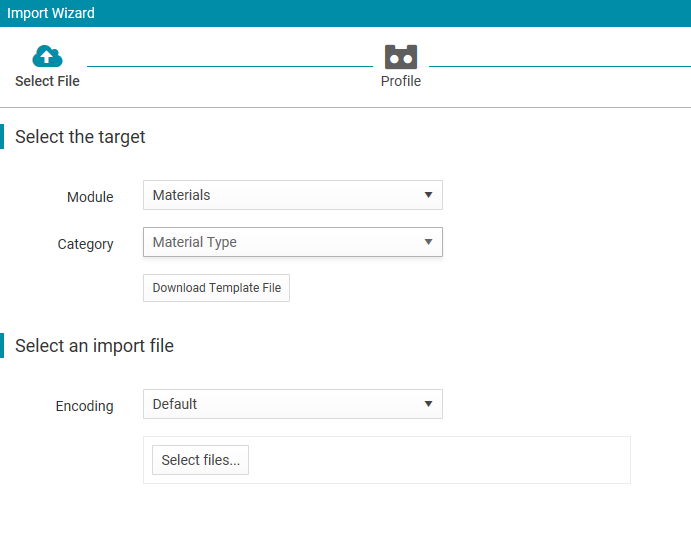Open the Encoding dropdown showing Default
This screenshot has height=547, width=691.
click(293, 404)
